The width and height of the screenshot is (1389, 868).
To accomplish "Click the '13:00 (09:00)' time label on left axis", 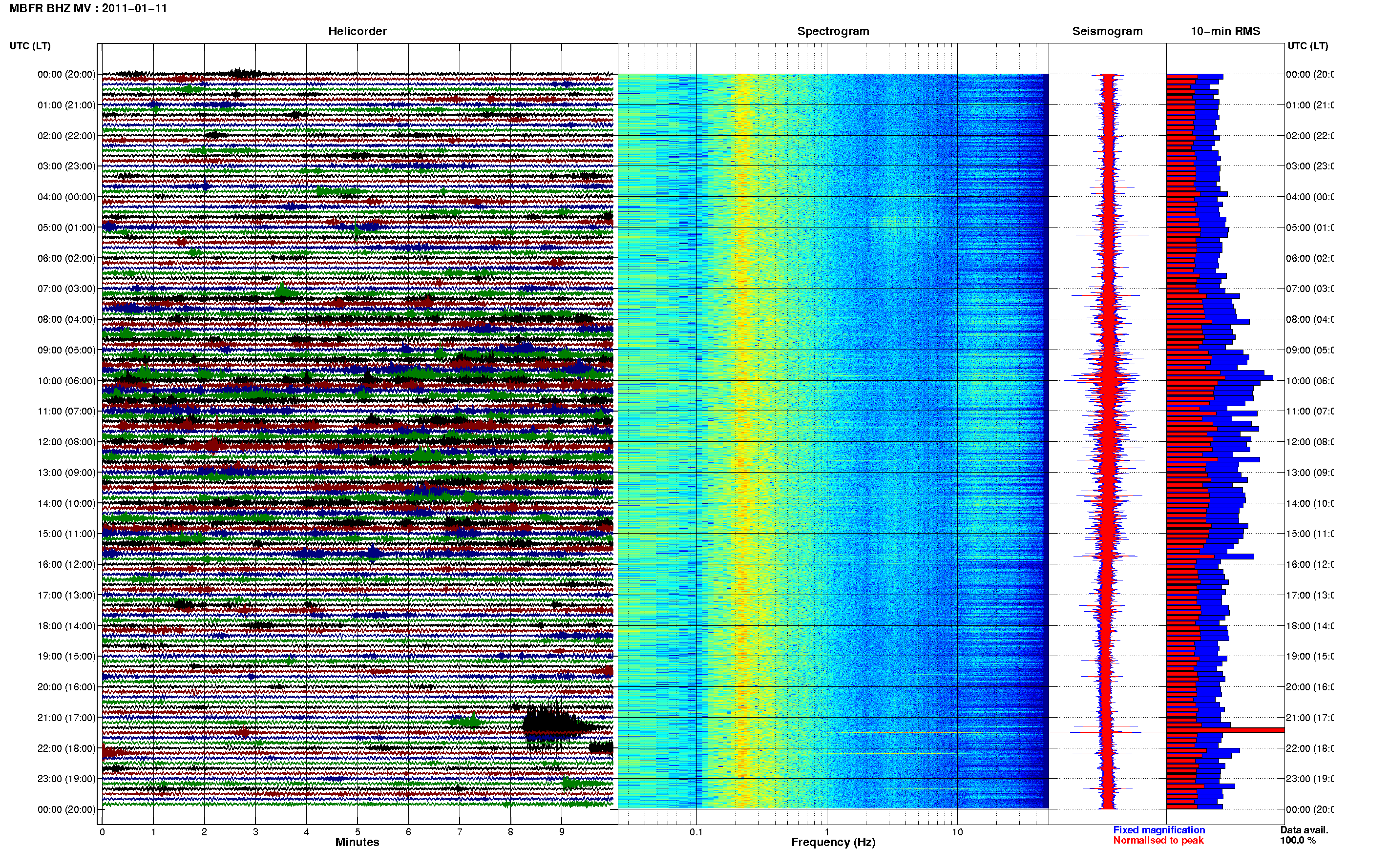I will click(66, 473).
